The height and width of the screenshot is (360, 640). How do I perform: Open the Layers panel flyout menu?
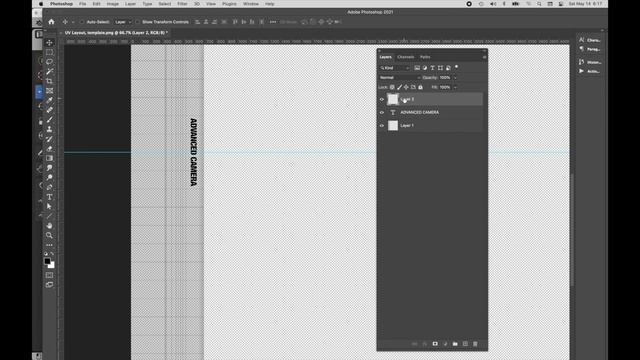(484, 57)
